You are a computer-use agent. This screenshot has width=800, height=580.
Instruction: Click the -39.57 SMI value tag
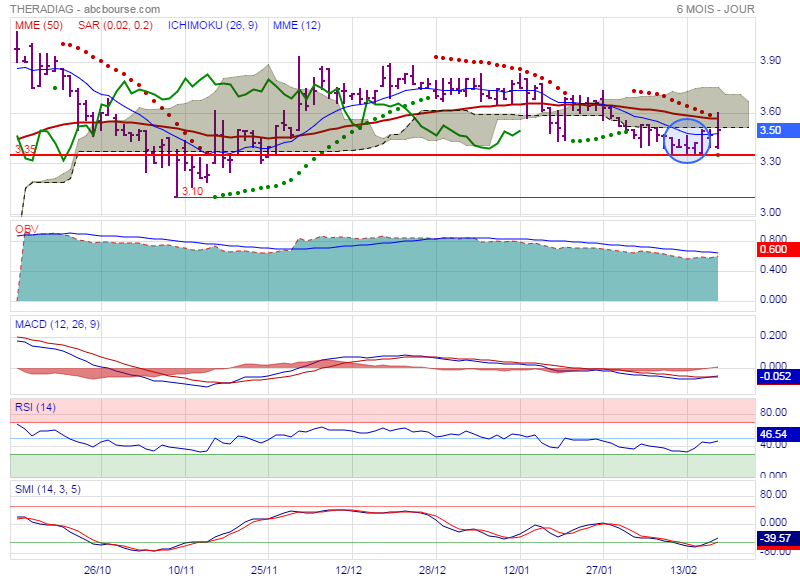778,538
